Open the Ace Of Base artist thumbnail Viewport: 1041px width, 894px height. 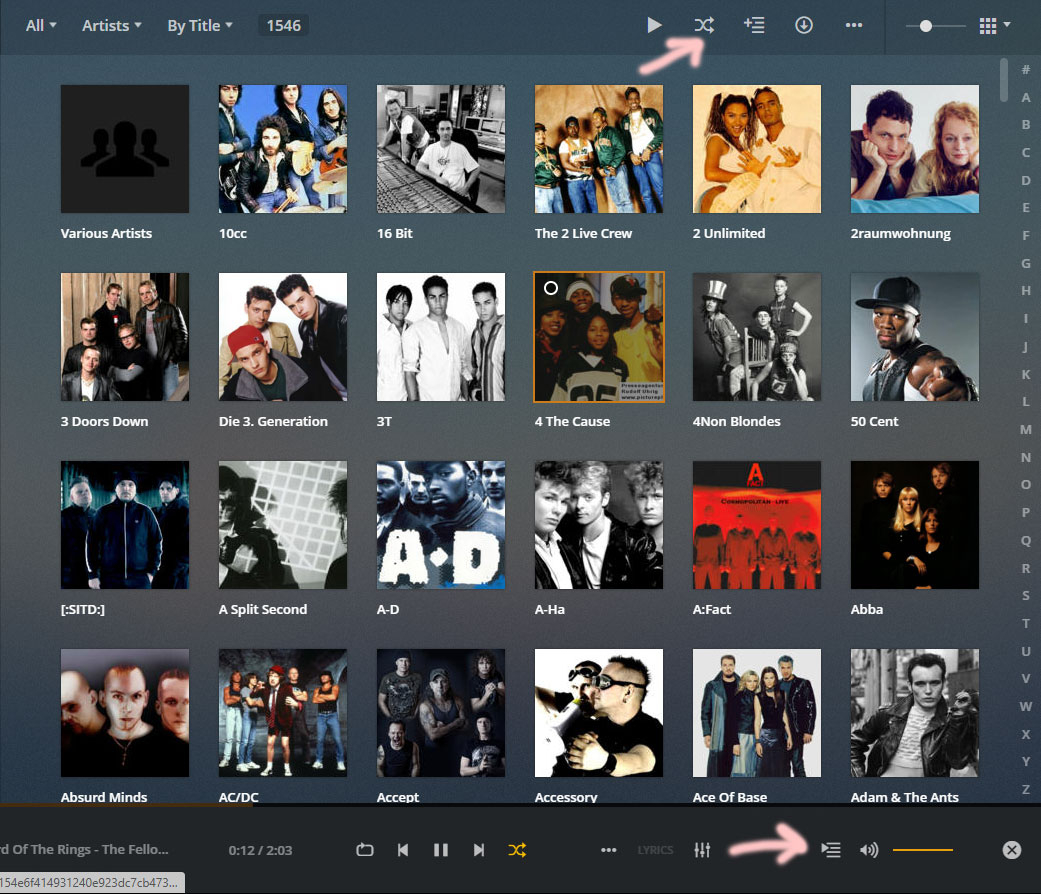click(x=757, y=712)
